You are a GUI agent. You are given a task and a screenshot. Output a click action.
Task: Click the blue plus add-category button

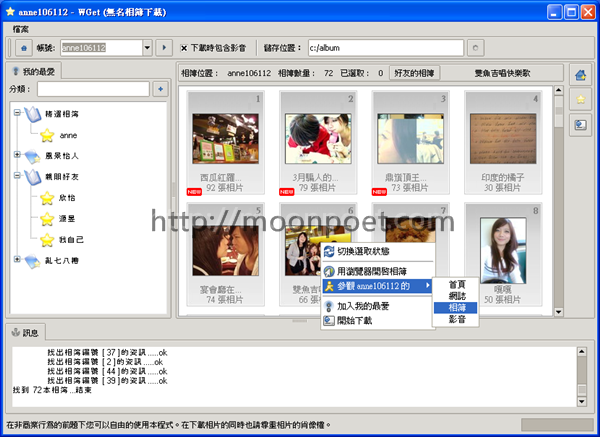161,89
